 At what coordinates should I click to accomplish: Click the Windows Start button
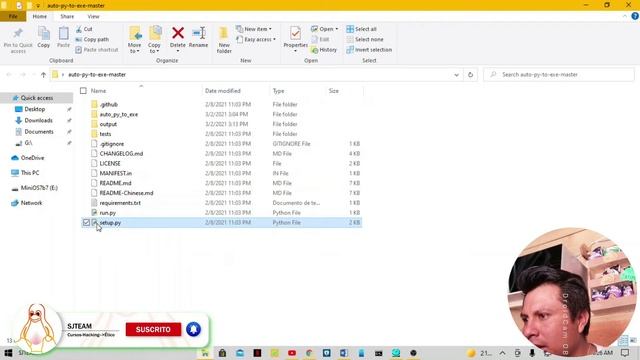pyautogui.click(x=8, y=353)
